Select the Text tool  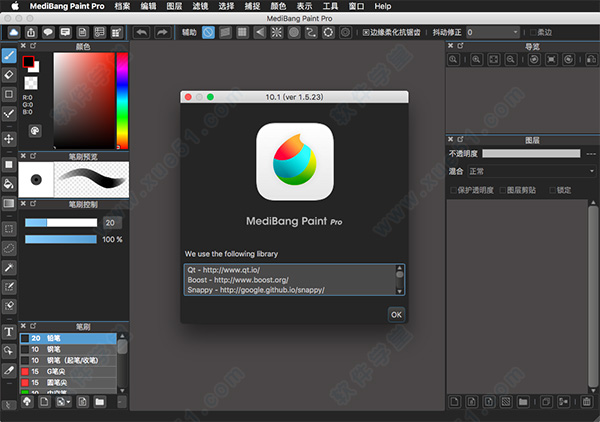coord(9,332)
